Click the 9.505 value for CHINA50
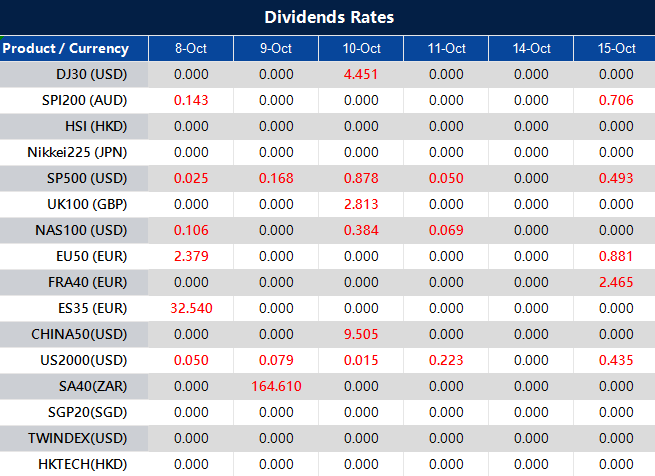 [x=361, y=334]
